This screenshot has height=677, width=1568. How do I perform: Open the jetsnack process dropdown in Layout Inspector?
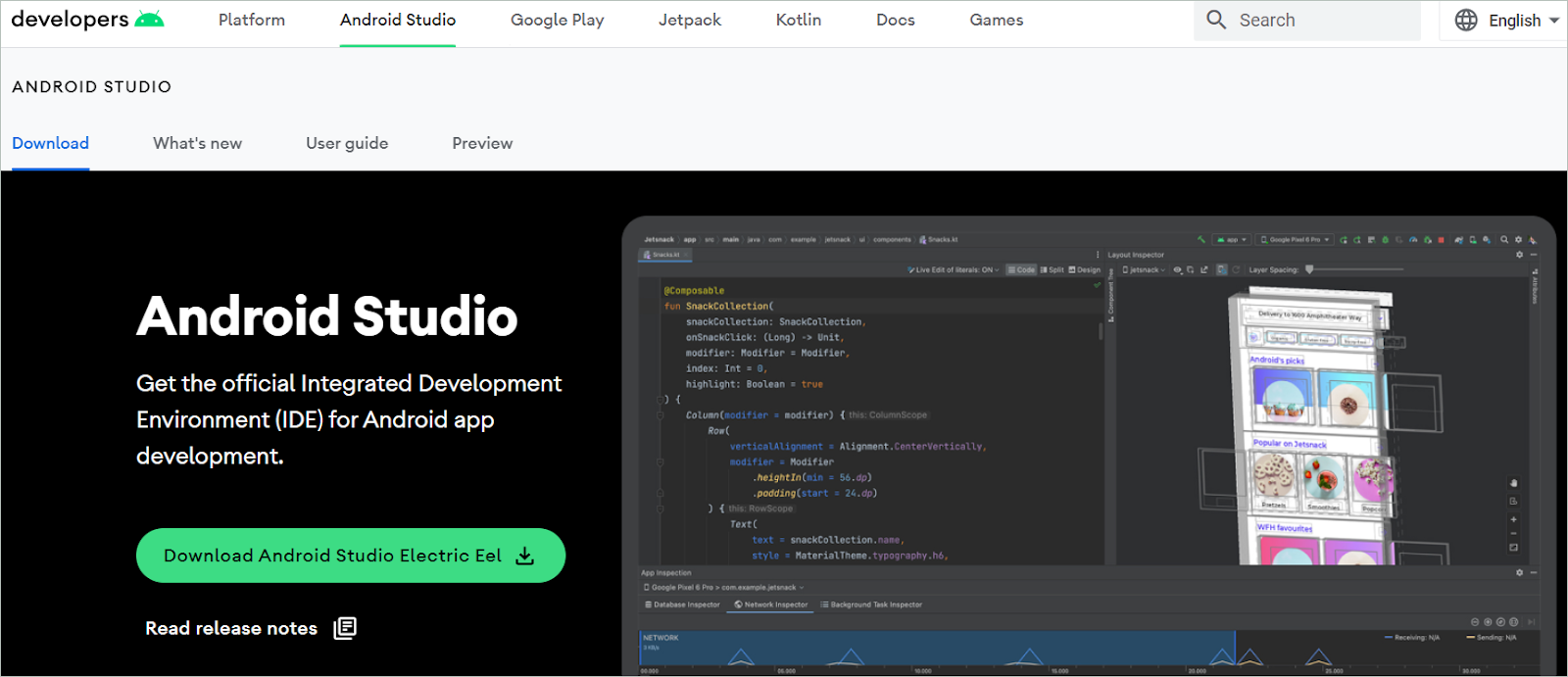(1144, 269)
